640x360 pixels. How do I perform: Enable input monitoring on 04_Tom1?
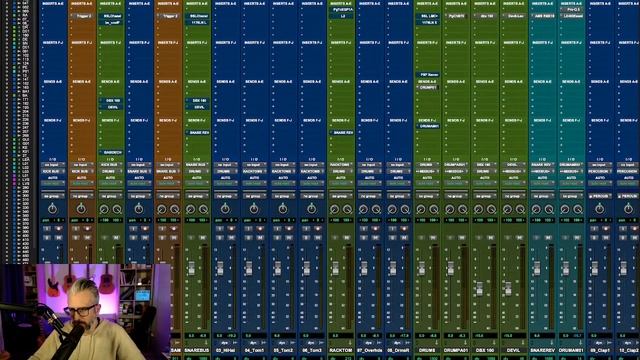[x=248, y=229]
